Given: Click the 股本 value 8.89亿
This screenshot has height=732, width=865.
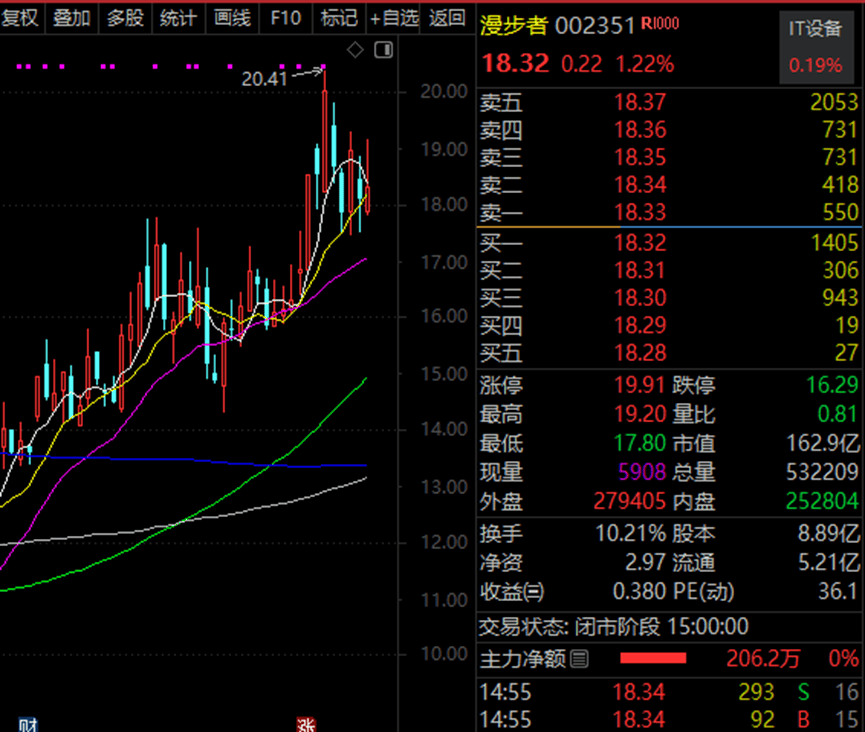Looking at the screenshot, I should 829,533.
